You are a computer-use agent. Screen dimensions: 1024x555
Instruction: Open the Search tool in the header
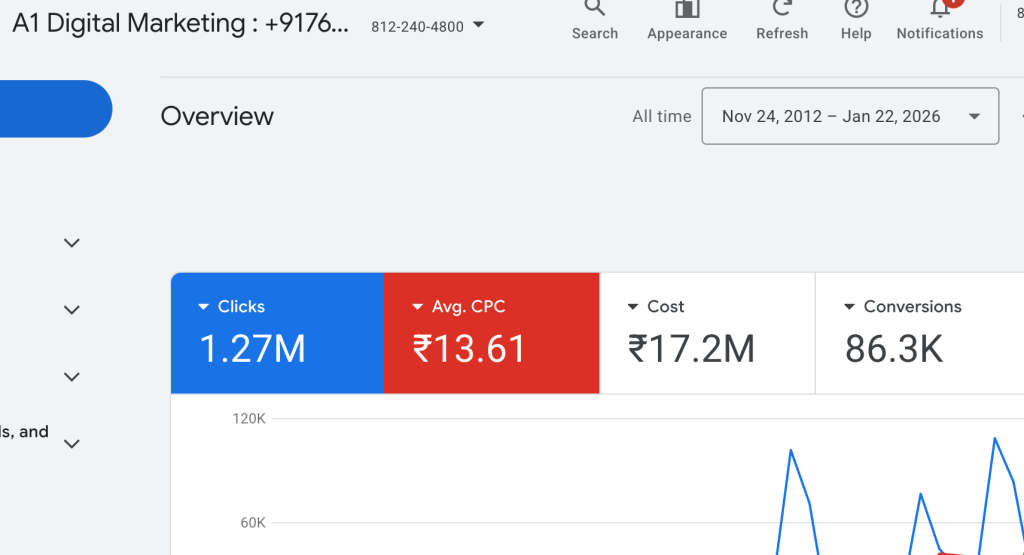(x=594, y=12)
